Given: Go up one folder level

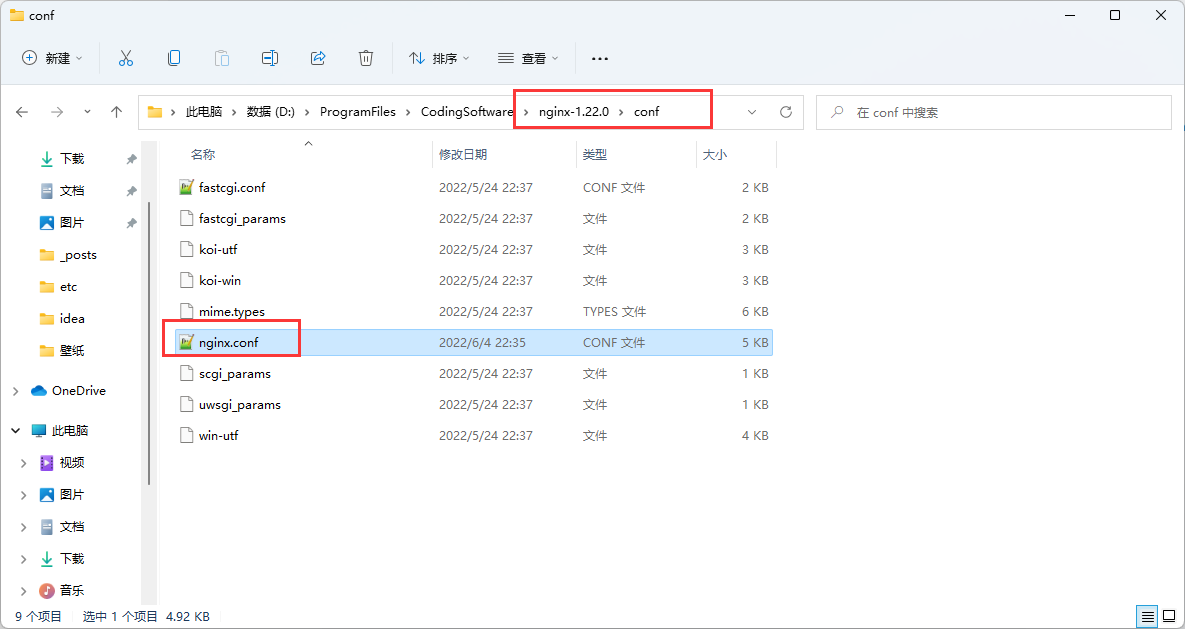Looking at the screenshot, I should pos(117,113).
